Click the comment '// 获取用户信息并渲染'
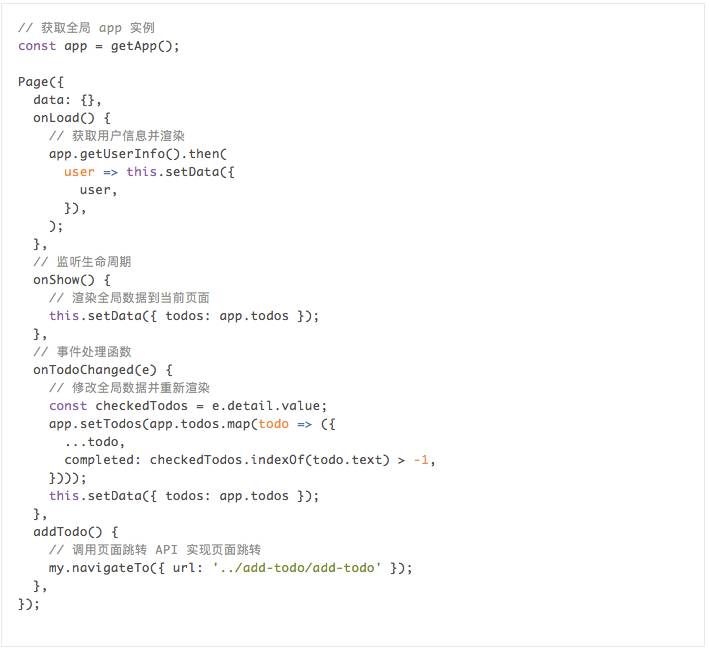The image size is (709, 649). click(117, 136)
